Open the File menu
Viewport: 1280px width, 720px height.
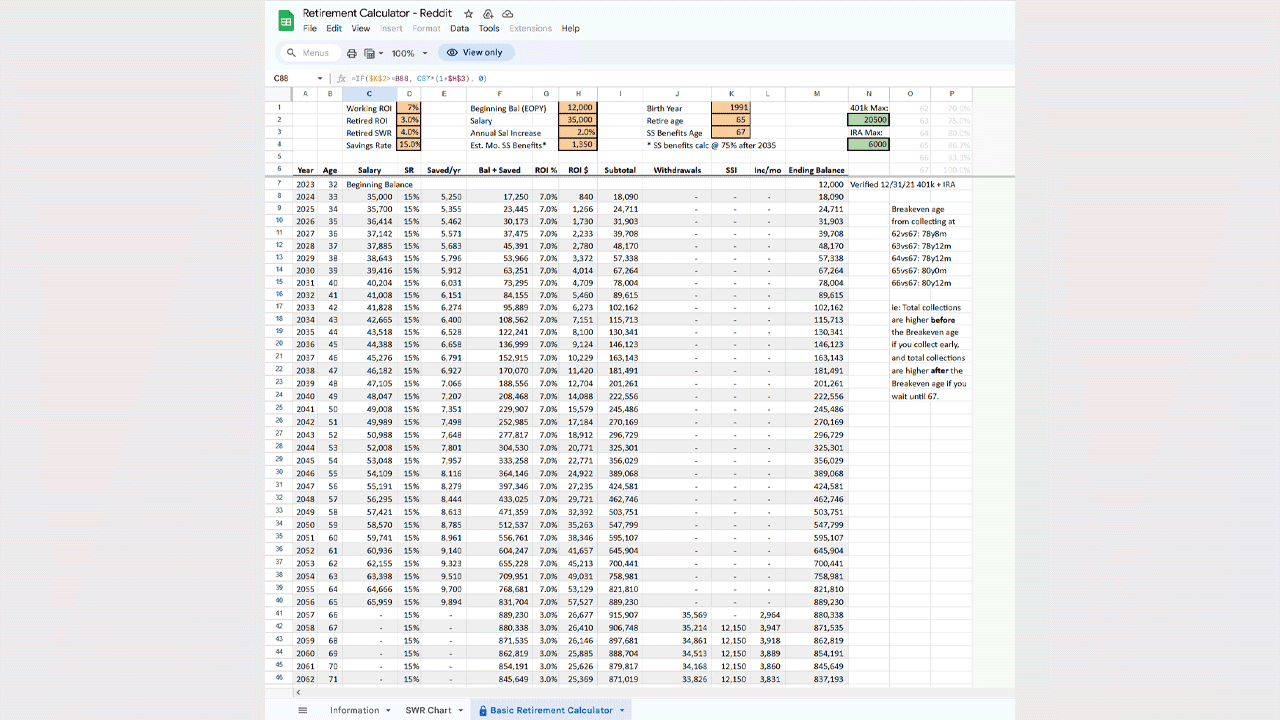[310, 29]
